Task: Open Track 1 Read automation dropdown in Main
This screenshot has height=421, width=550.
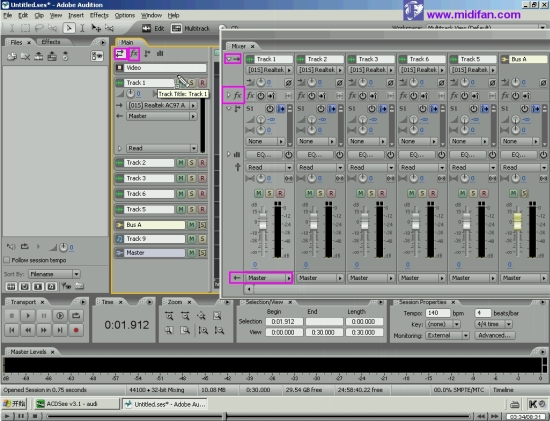Action: point(162,148)
